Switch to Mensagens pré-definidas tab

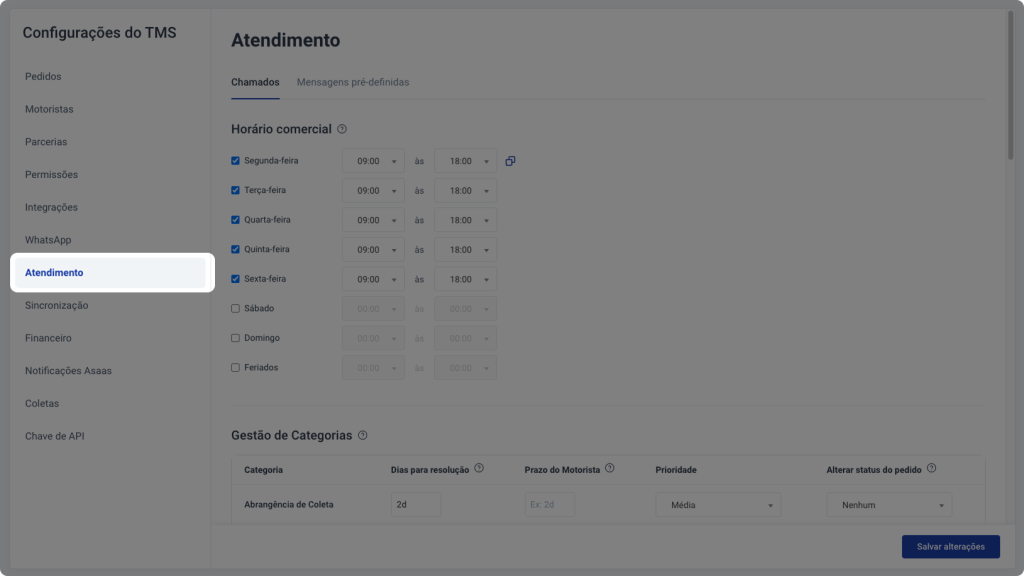(353, 82)
